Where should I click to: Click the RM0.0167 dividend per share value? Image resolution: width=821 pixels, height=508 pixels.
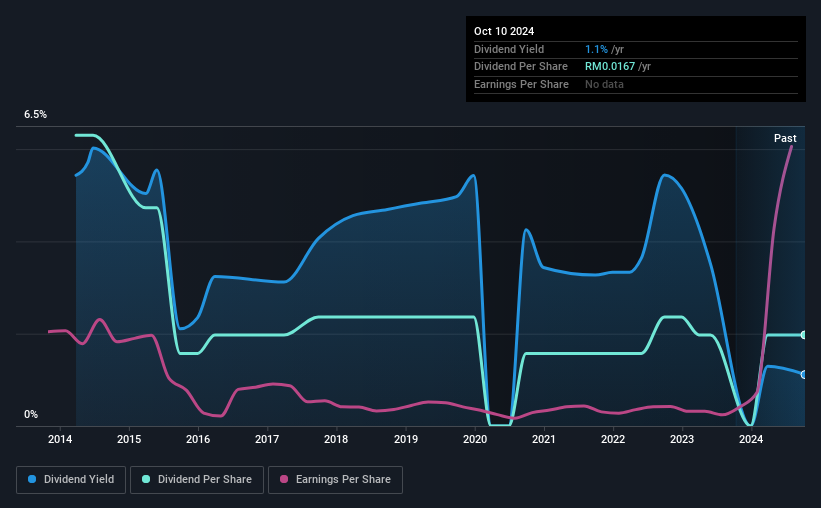pyautogui.click(x=609, y=67)
